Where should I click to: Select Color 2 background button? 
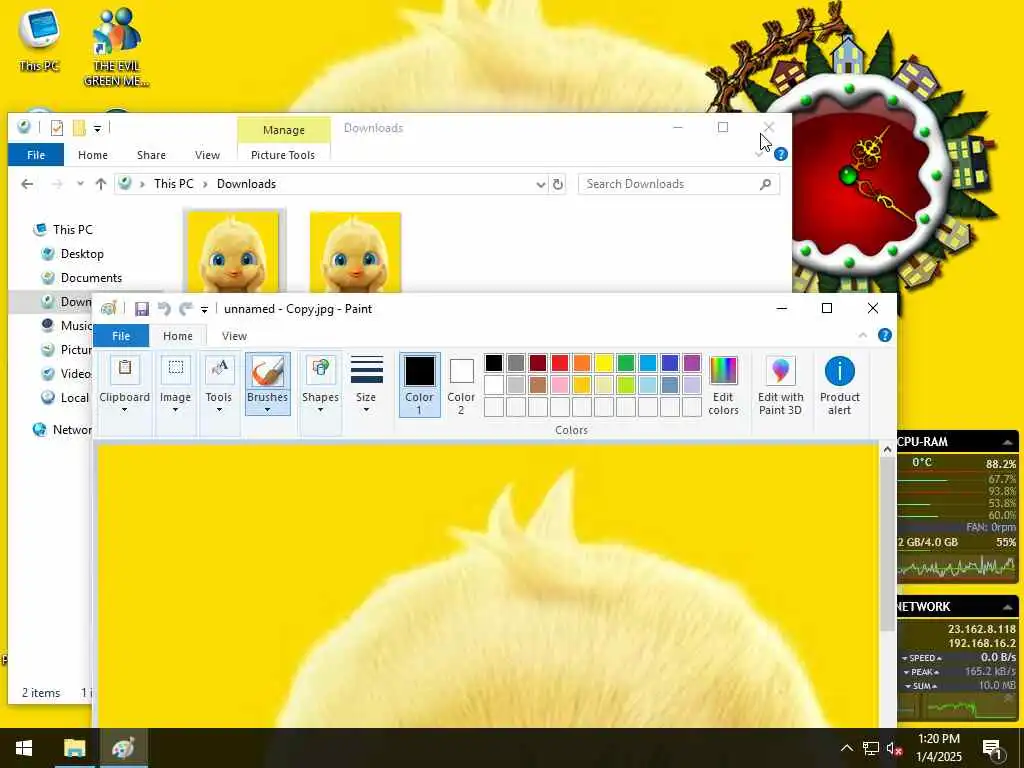click(x=461, y=385)
